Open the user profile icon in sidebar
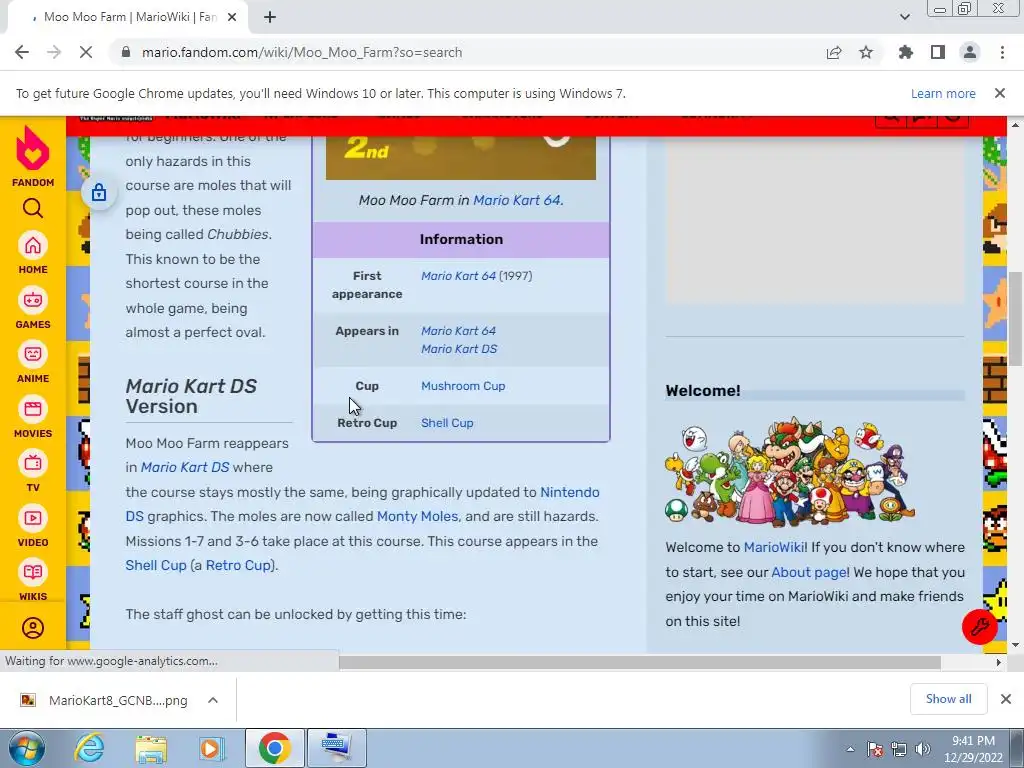 (33, 628)
